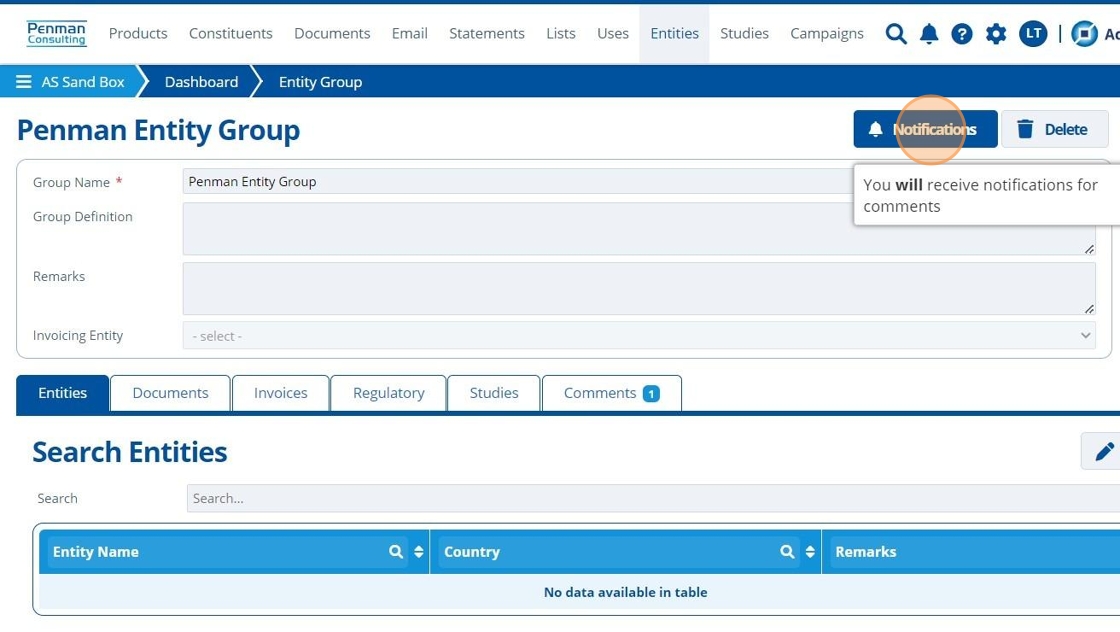The width and height of the screenshot is (1120, 632).
Task: Click the Delete button
Action: (x=1054, y=129)
